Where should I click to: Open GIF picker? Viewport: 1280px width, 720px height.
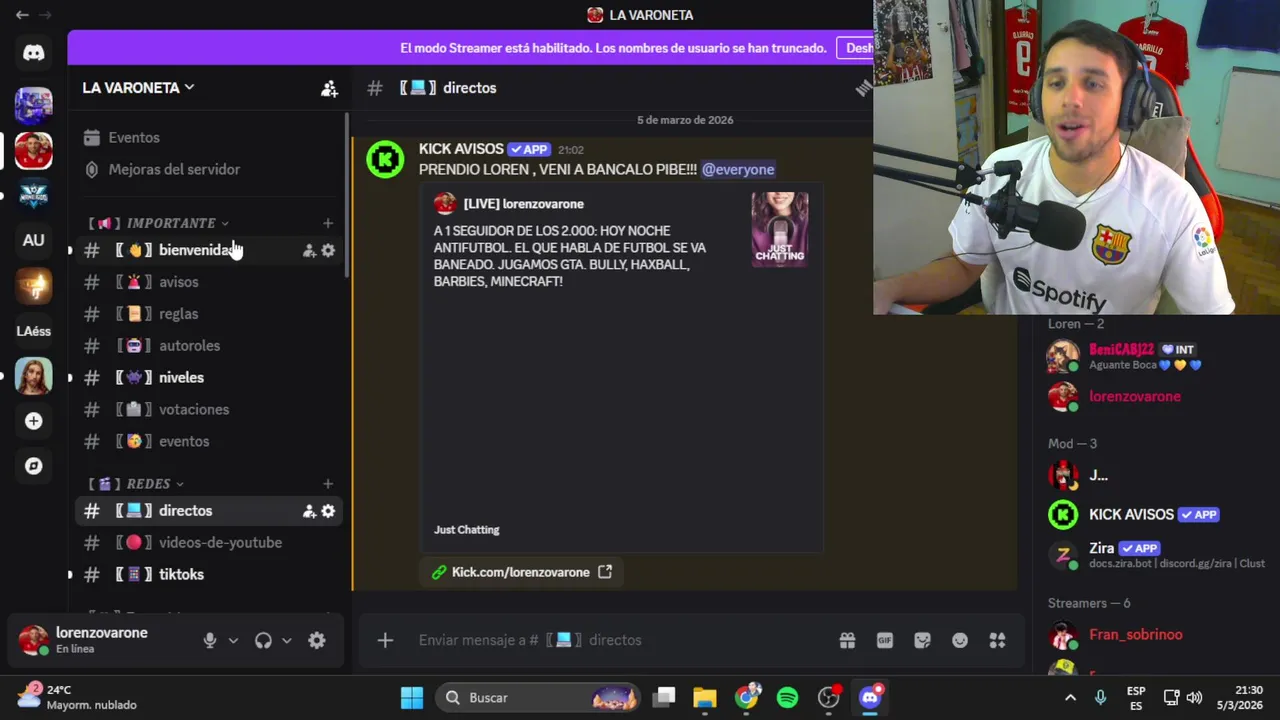click(x=885, y=640)
